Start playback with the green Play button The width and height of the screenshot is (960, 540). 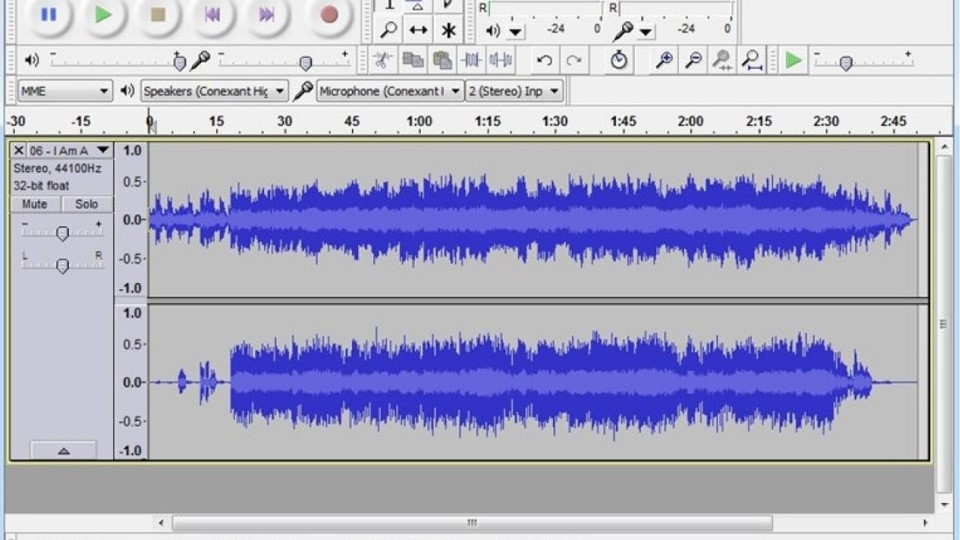coord(103,15)
